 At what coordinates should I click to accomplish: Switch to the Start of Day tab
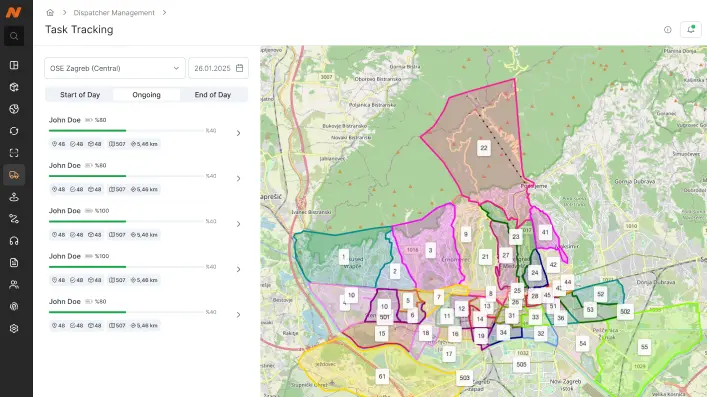[x=80, y=95]
